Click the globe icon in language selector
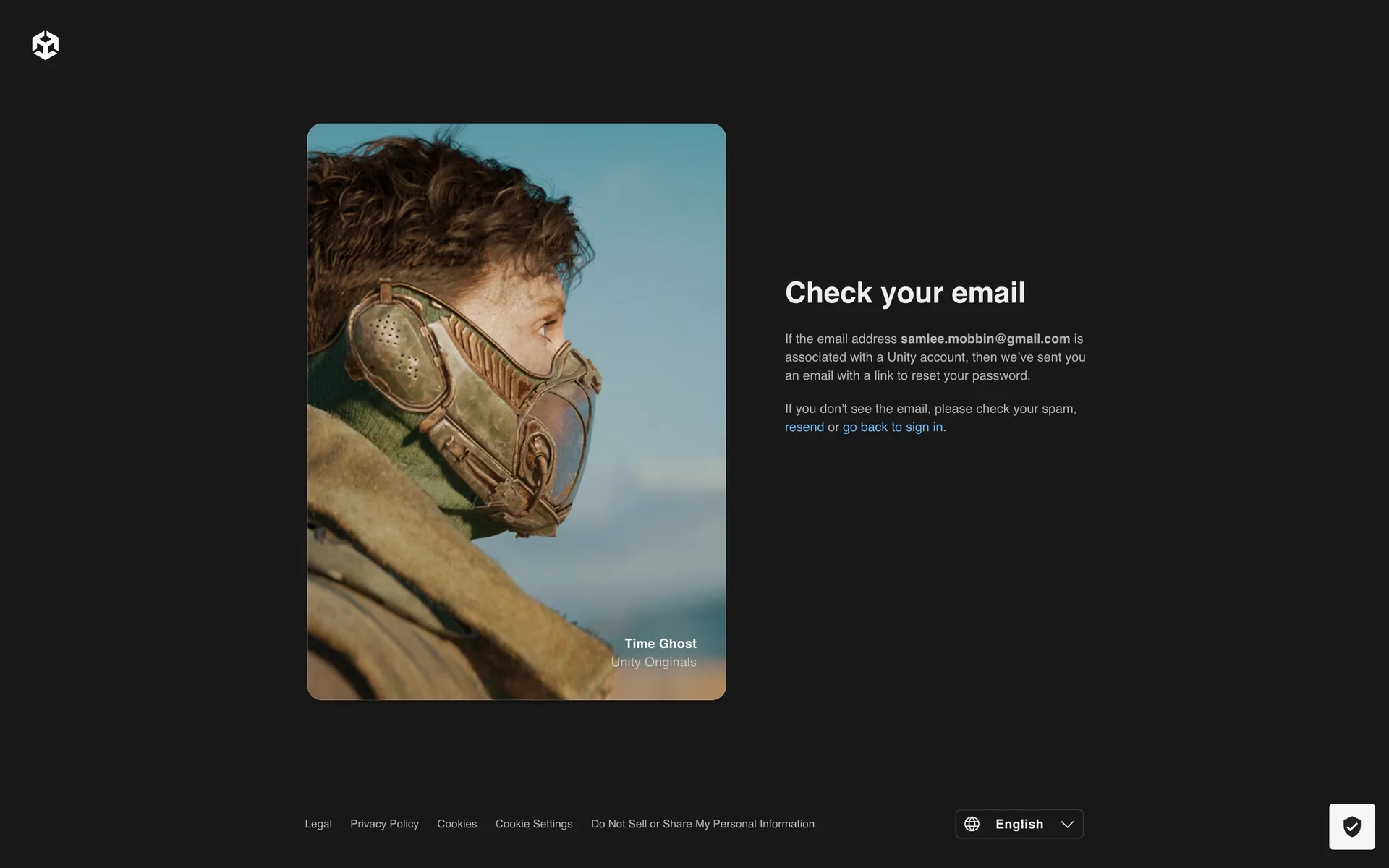The image size is (1389, 868). pos(972,824)
